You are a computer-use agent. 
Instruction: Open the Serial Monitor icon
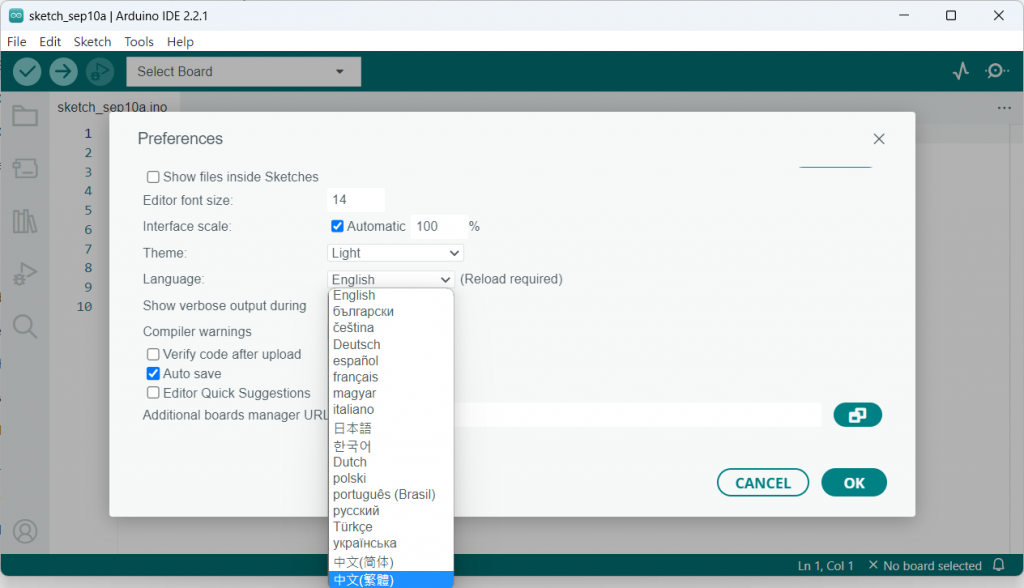[x=997, y=71]
